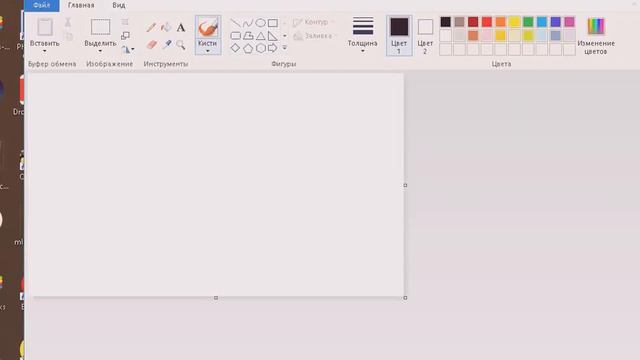Open the Выделить dropdown arrow

[x=100, y=51]
